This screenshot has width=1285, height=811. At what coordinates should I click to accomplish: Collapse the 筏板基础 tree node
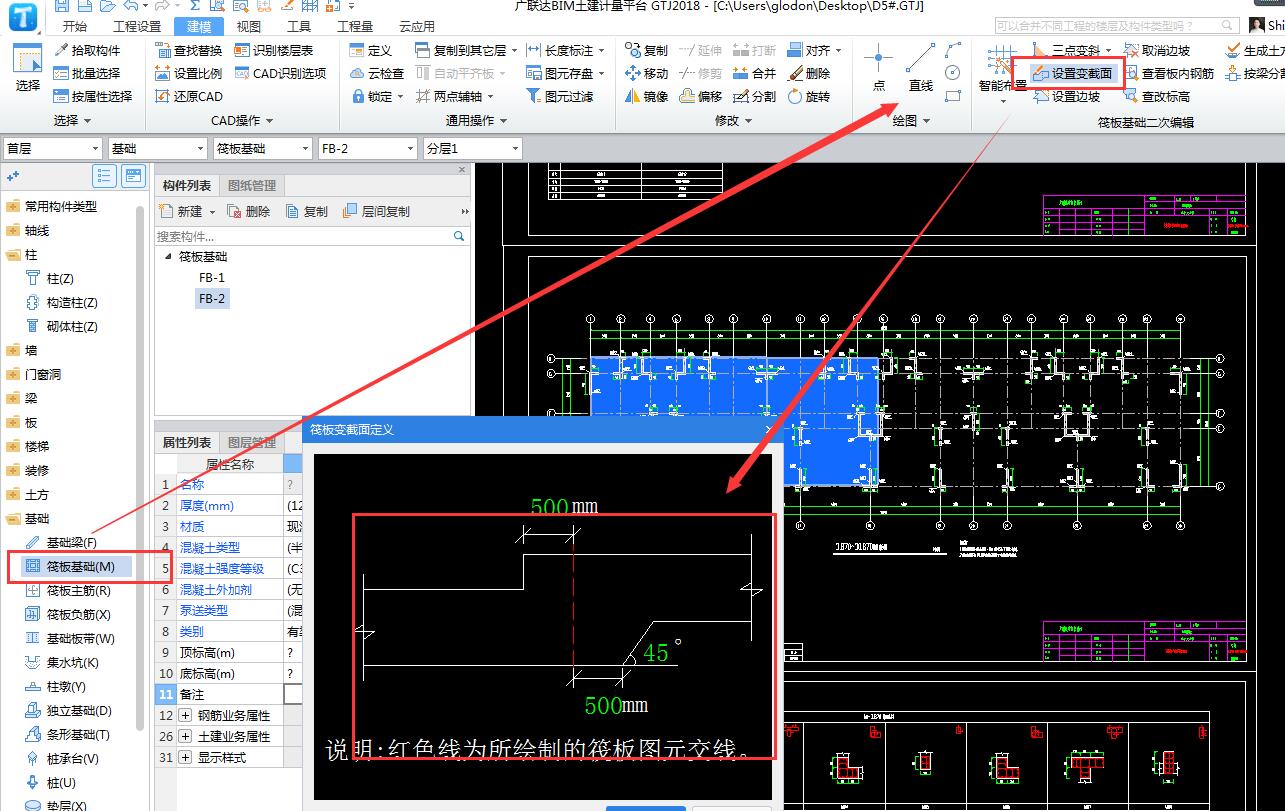coord(168,257)
